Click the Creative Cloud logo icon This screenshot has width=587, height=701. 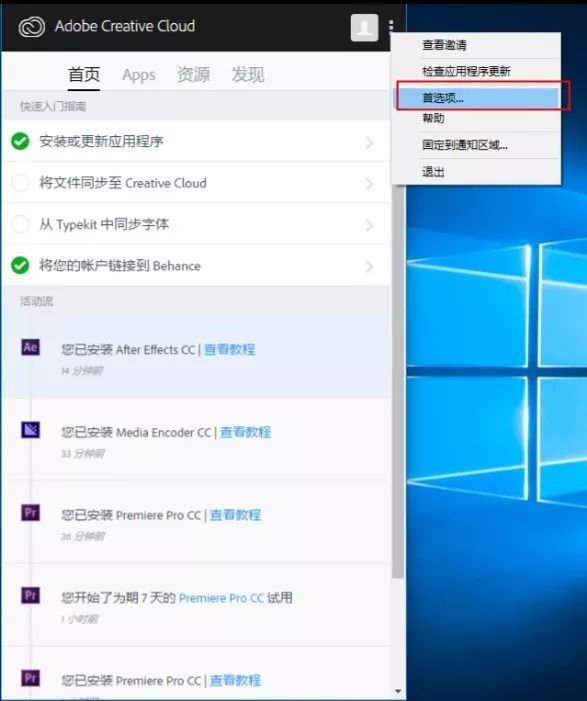pos(31,27)
